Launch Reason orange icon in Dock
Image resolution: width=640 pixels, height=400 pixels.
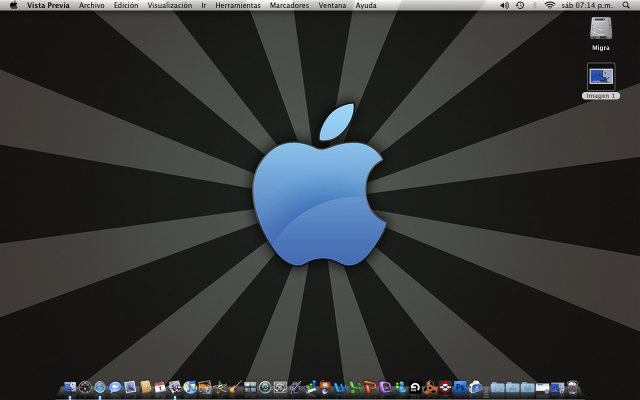tap(430, 387)
